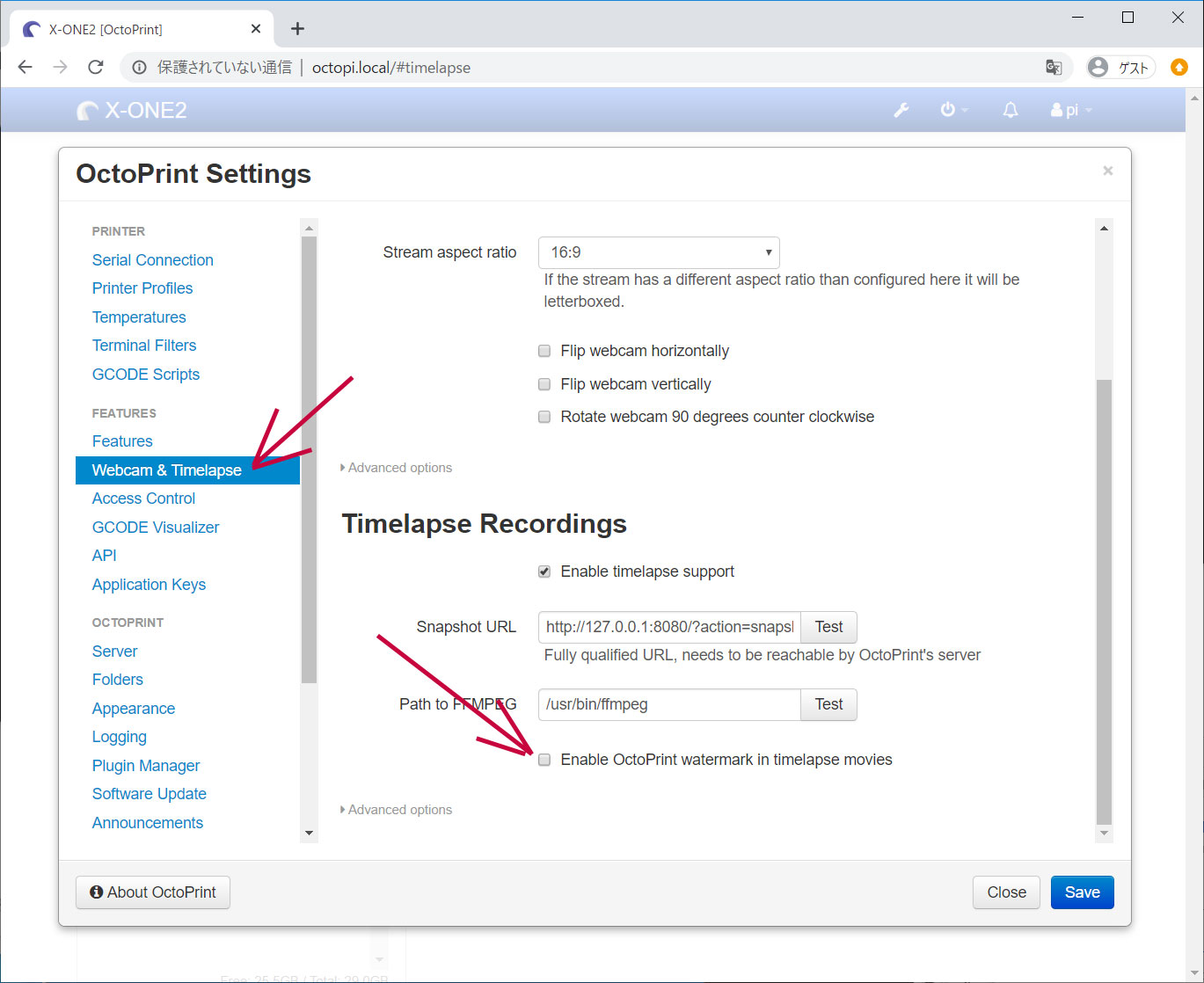The height and width of the screenshot is (983, 1204).
Task: Test the Path to FFMPEG
Action: click(828, 704)
